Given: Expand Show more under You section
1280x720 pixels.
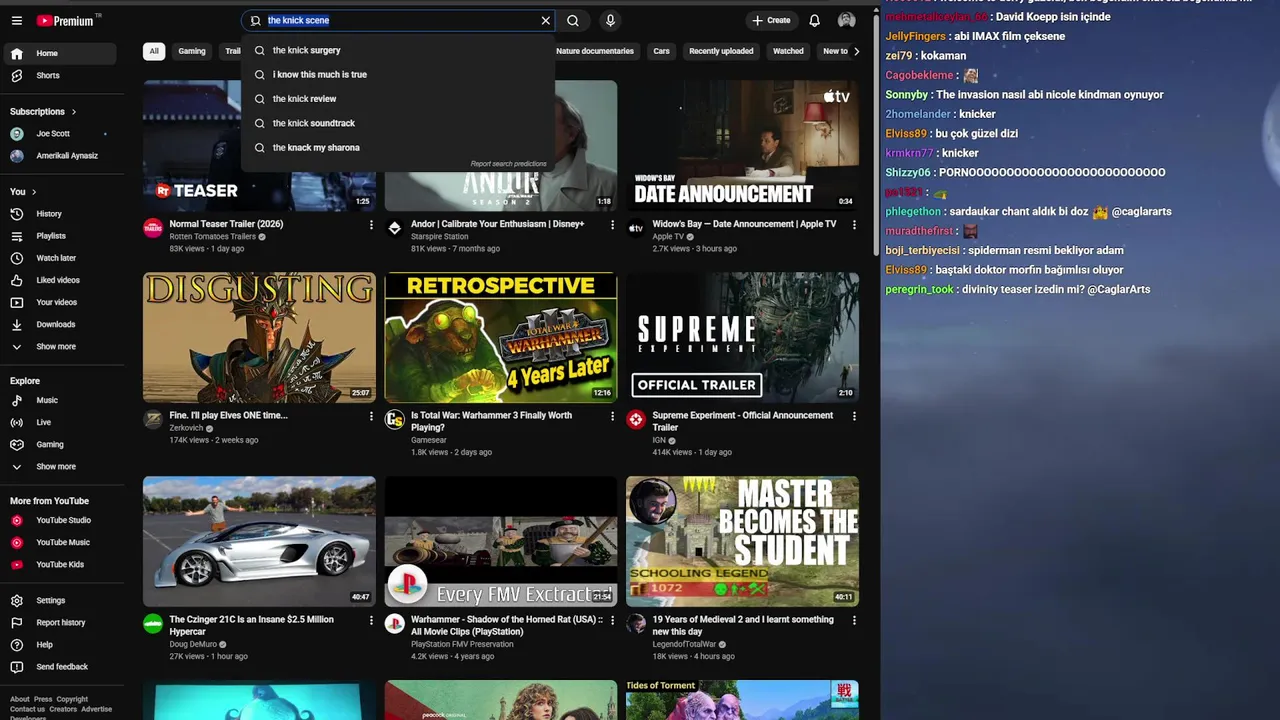Looking at the screenshot, I should click(x=62, y=346).
